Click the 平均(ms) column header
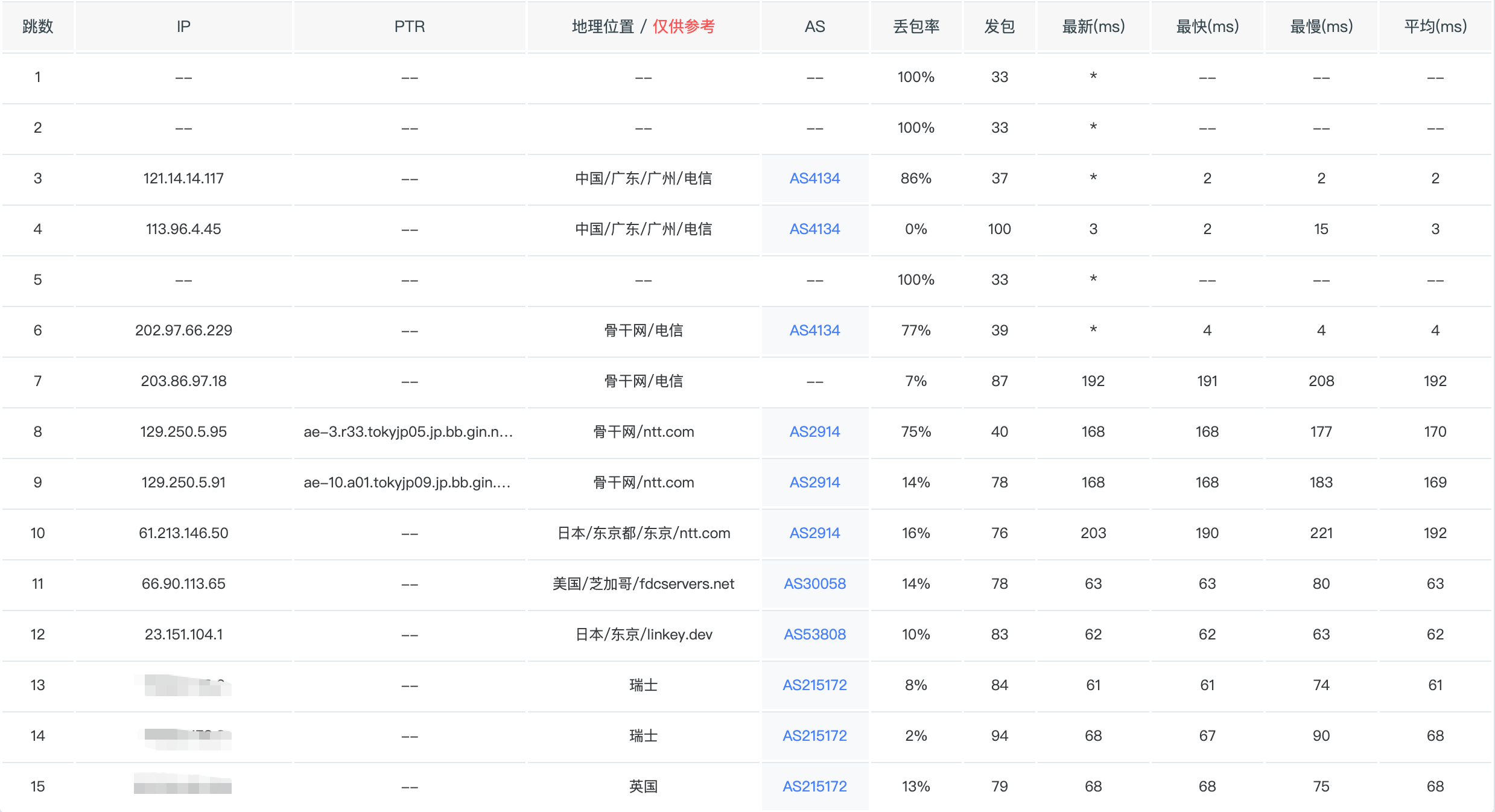Viewport: 1495px width, 812px height. [x=1435, y=27]
